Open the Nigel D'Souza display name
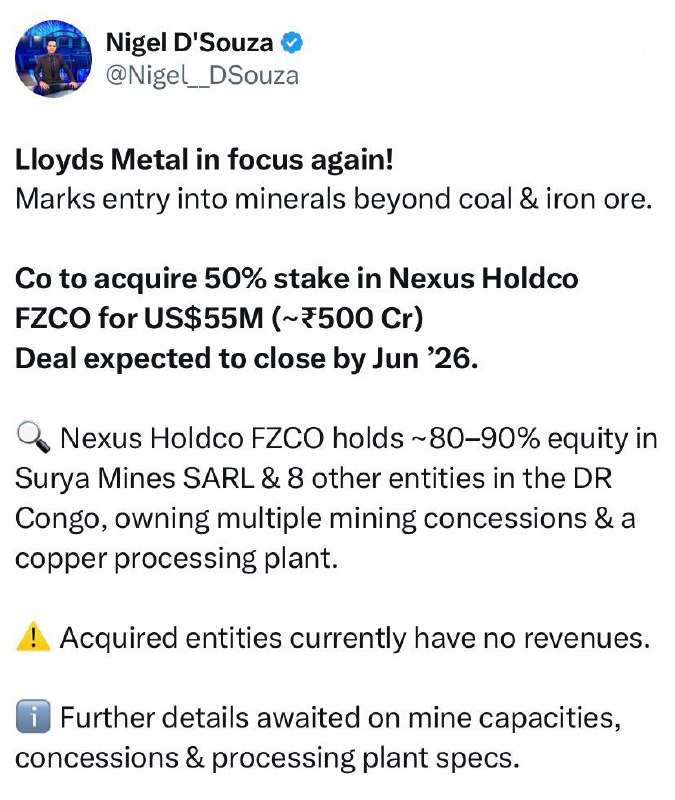Screen dimensions: 675x800 [x=188, y=42]
